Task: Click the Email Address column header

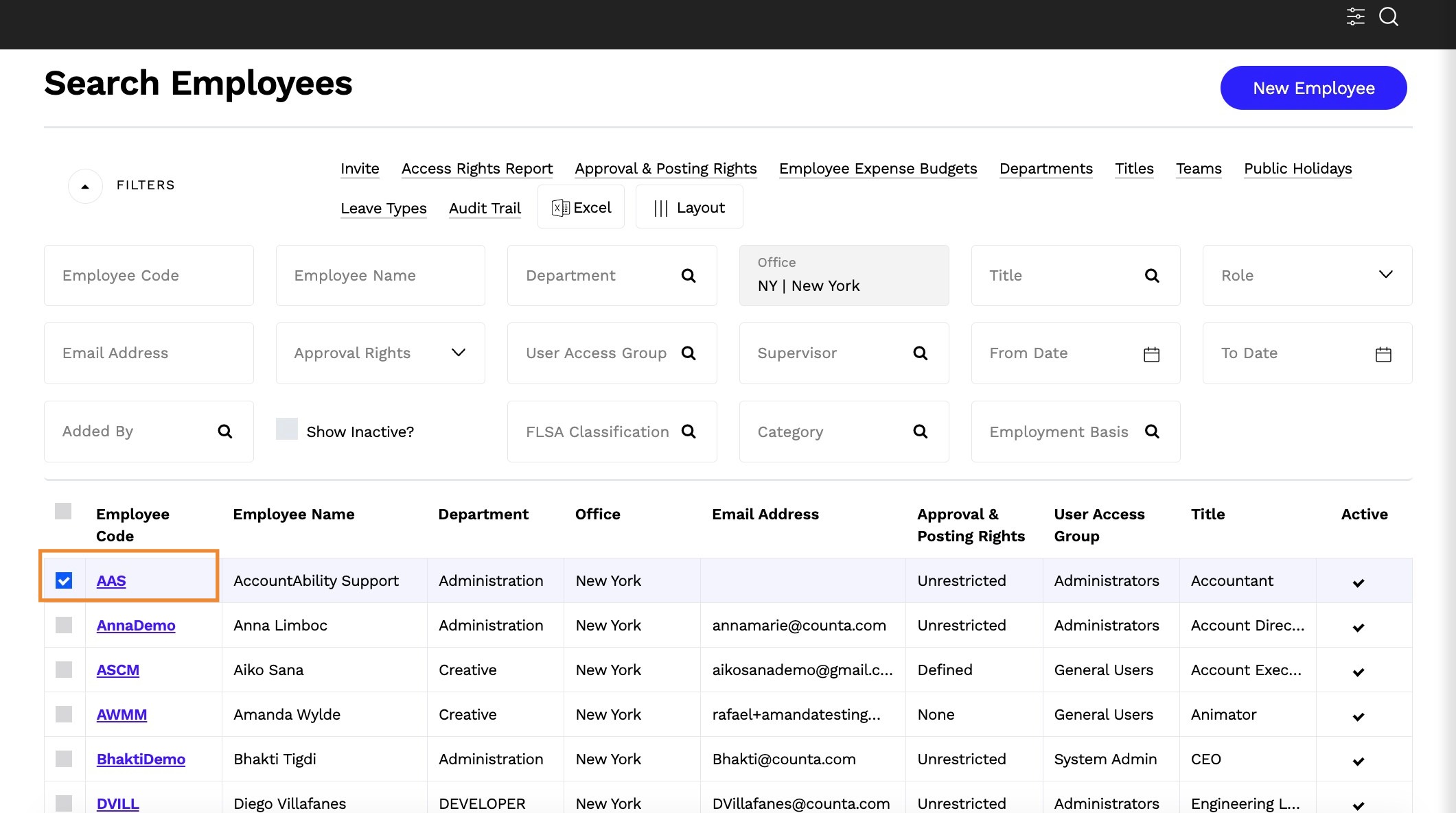Action: 765,515
